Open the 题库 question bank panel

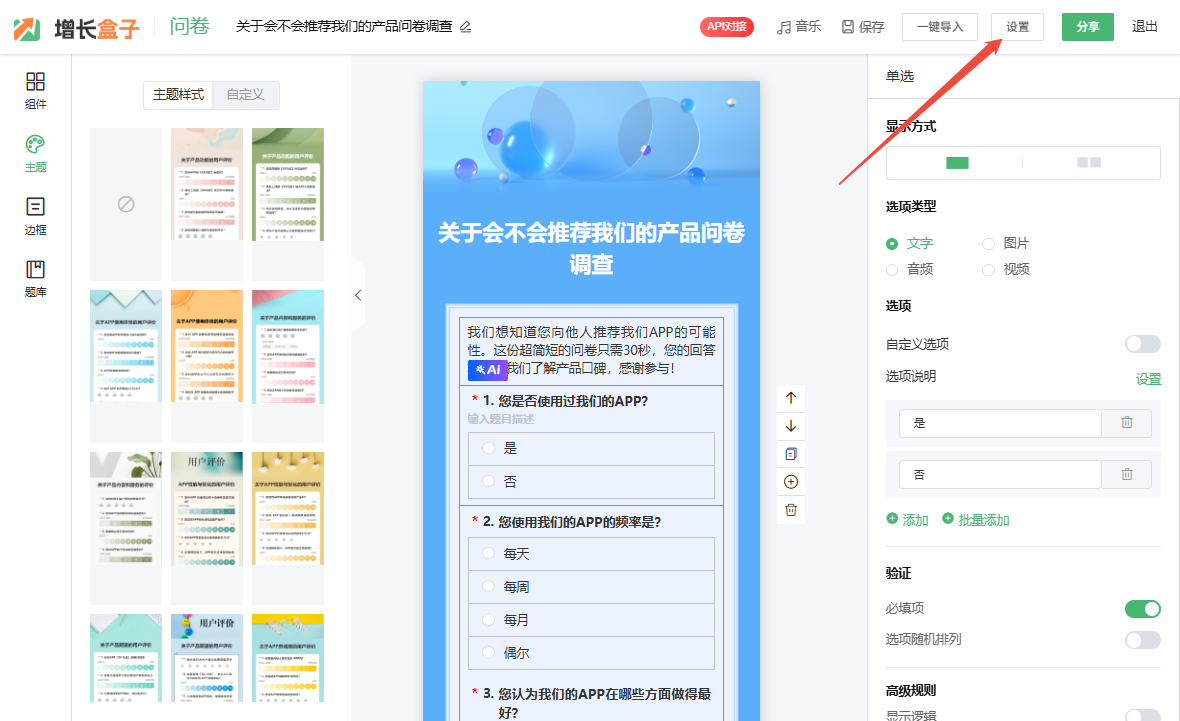pos(35,278)
